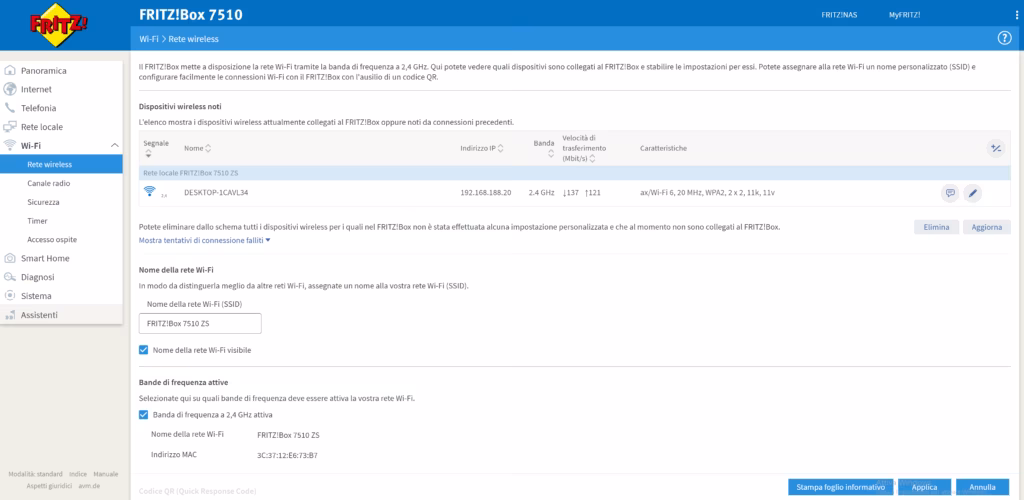The width and height of the screenshot is (1024, 500).
Task: Click the Annulla button
Action: [982, 487]
